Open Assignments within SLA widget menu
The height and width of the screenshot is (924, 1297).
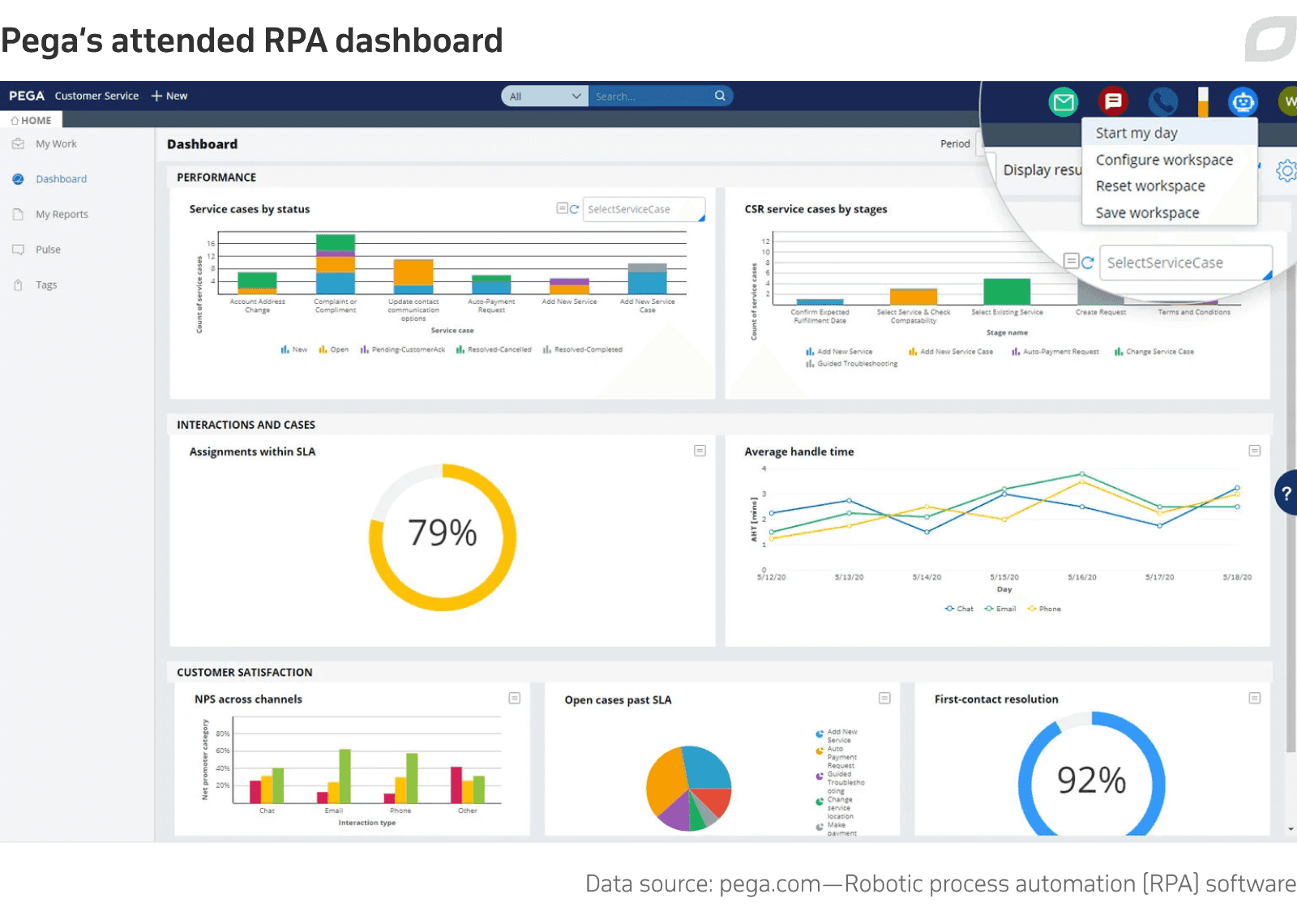click(x=700, y=451)
